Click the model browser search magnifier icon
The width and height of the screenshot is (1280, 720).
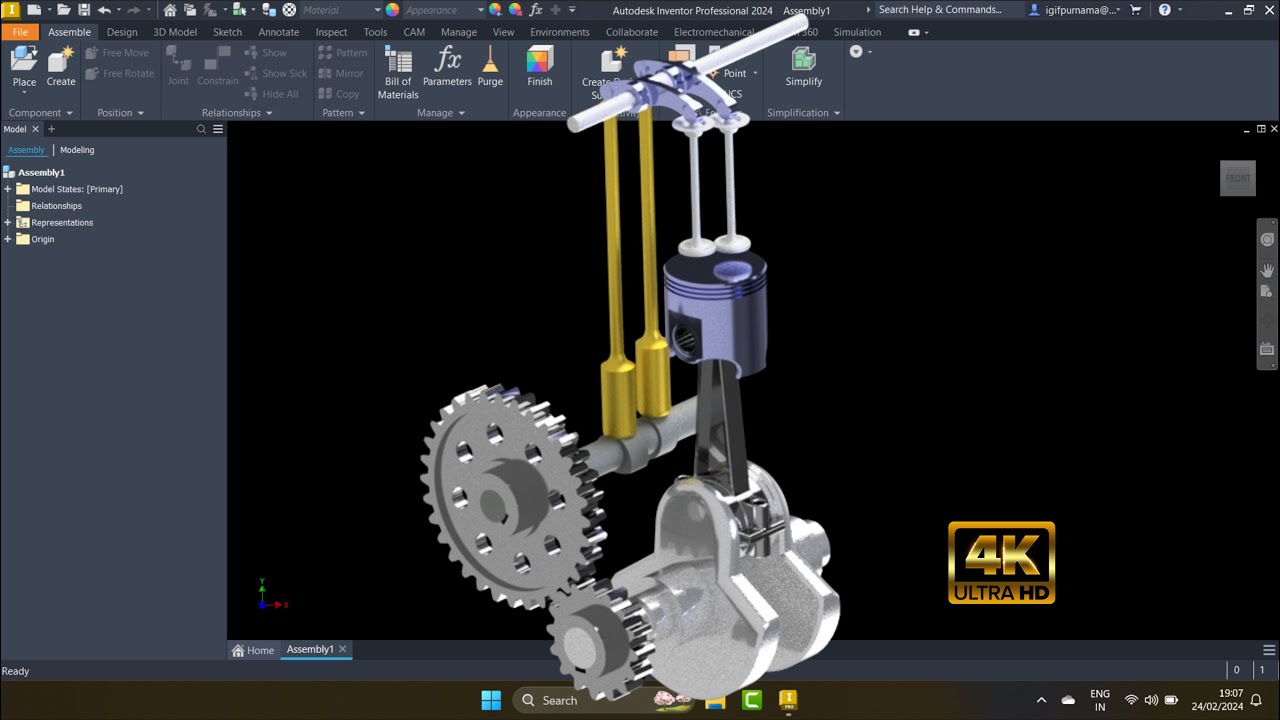[x=201, y=129]
